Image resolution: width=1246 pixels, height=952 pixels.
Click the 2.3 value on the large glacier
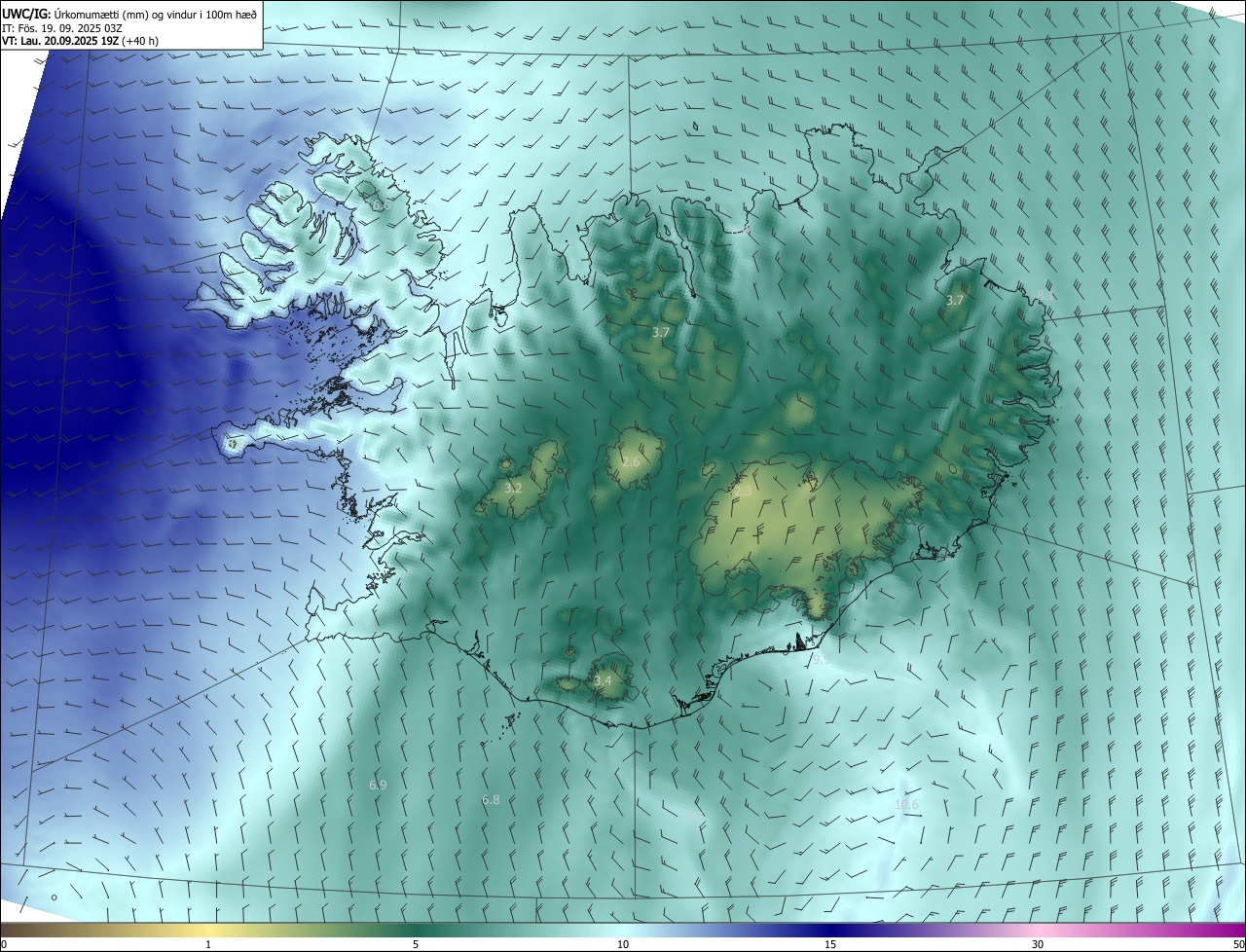(x=744, y=492)
